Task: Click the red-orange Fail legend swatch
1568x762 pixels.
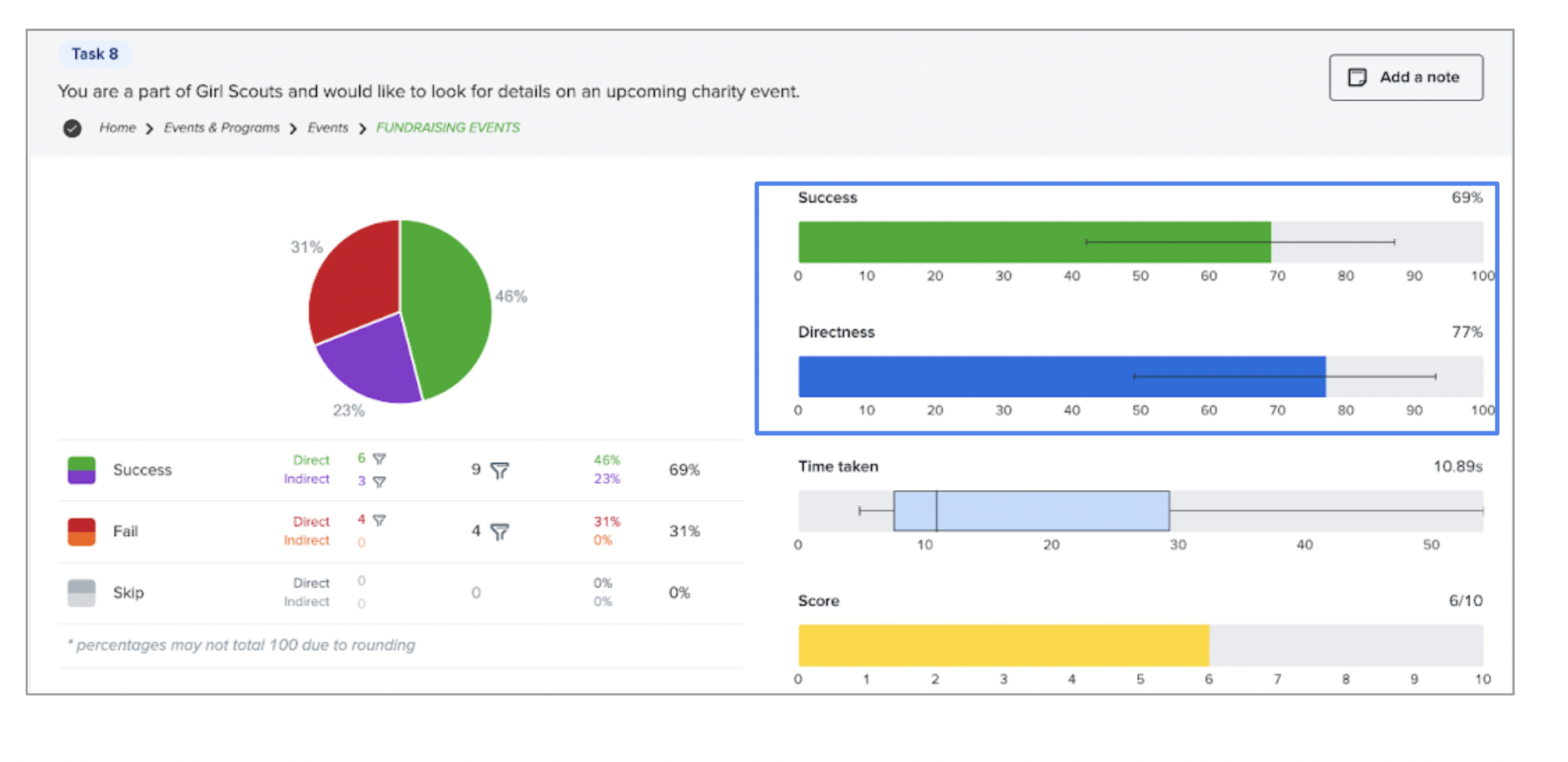Action: [x=82, y=531]
